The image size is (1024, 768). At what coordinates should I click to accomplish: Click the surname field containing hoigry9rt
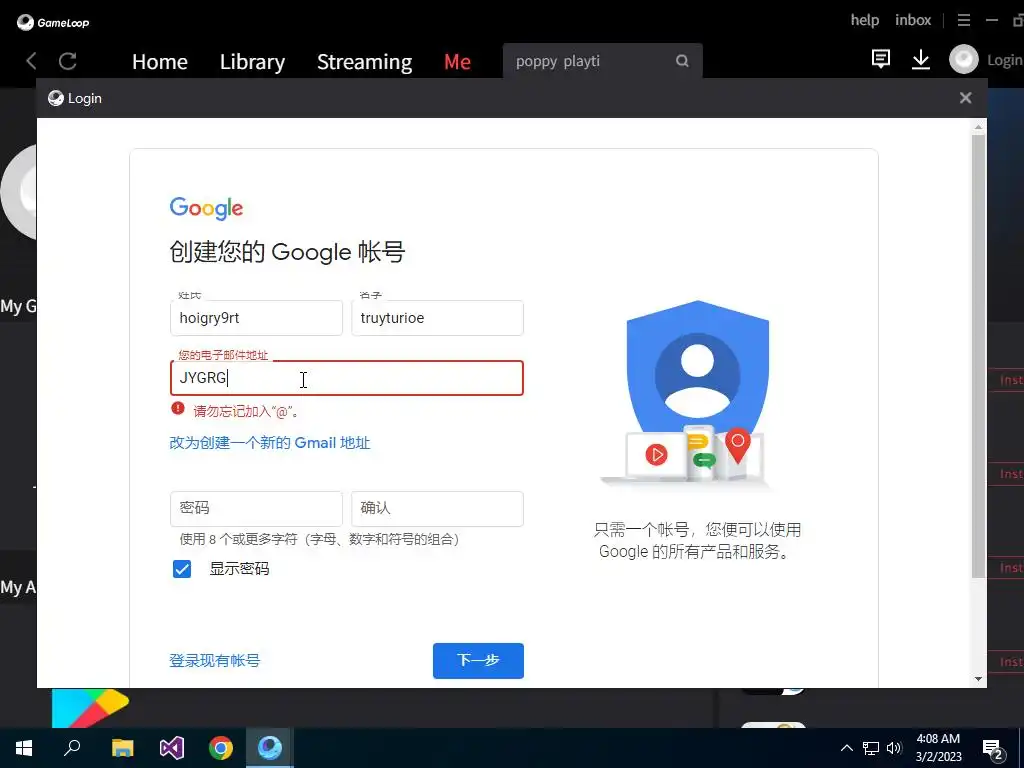(x=256, y=318)
